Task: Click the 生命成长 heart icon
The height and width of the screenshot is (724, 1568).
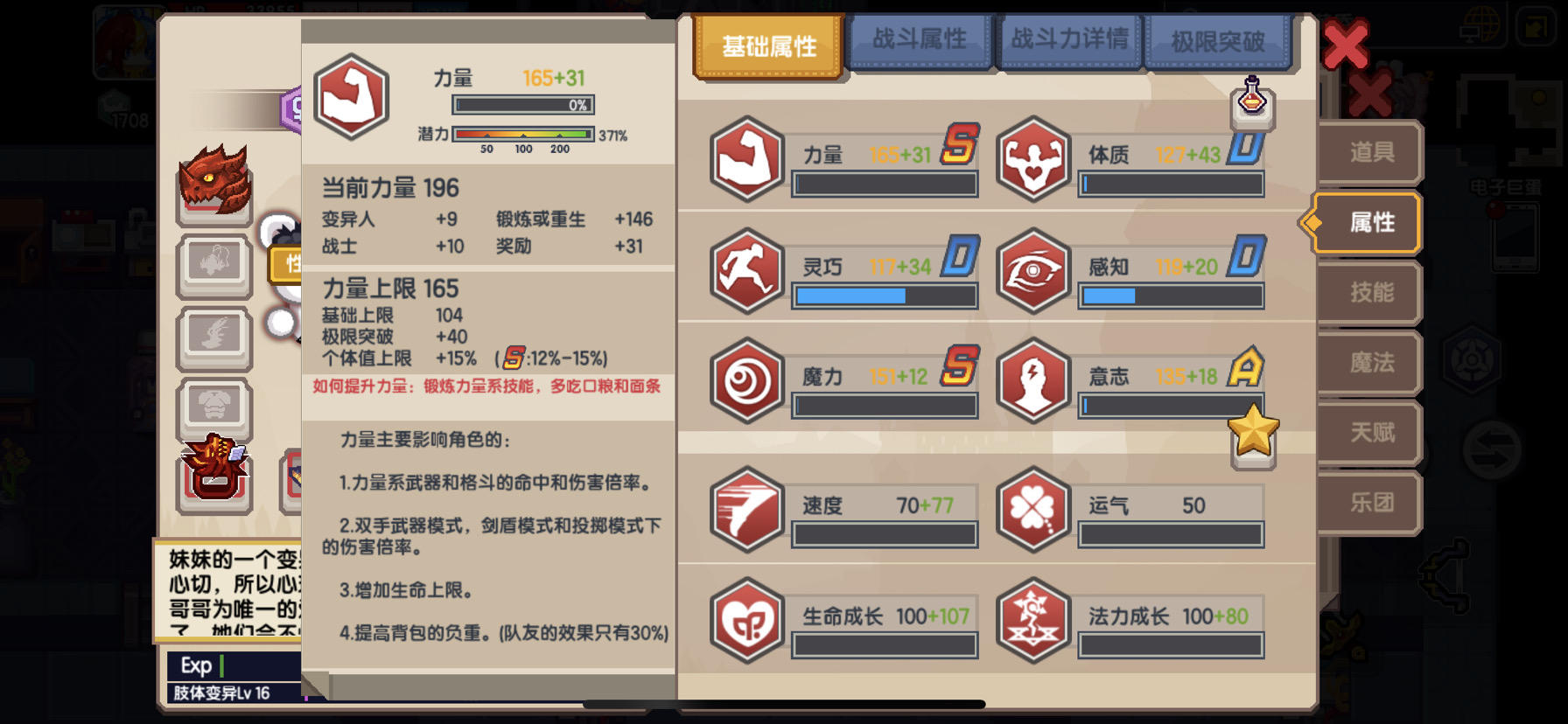Action: 746,620
